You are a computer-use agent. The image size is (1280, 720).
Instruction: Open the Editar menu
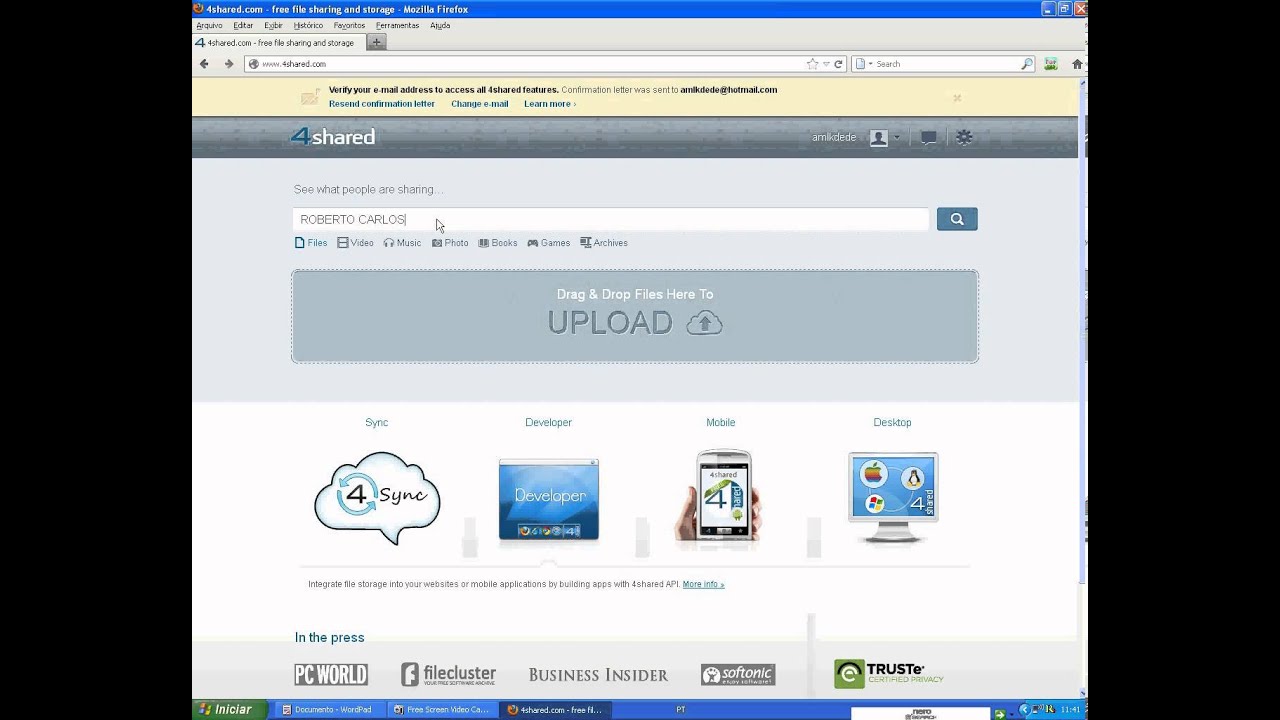(243, 25)
